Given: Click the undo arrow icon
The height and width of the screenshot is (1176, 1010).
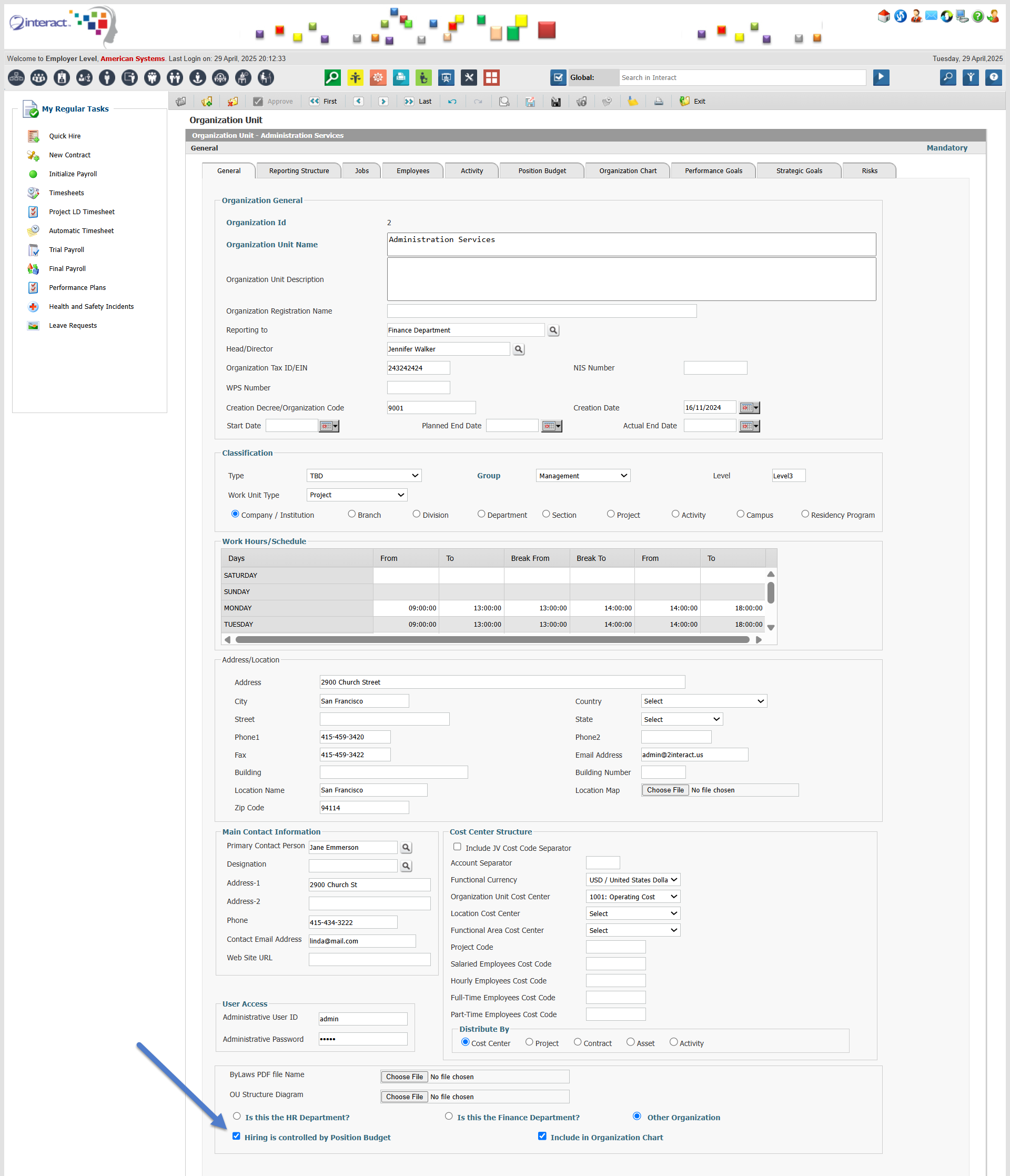Looking at the screenshot, I should [452, 102].
